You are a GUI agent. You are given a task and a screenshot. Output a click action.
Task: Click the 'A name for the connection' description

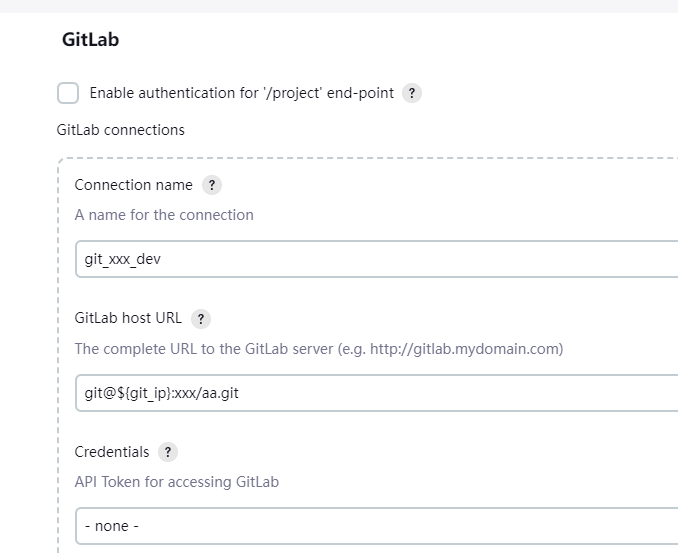click(164, 215)
